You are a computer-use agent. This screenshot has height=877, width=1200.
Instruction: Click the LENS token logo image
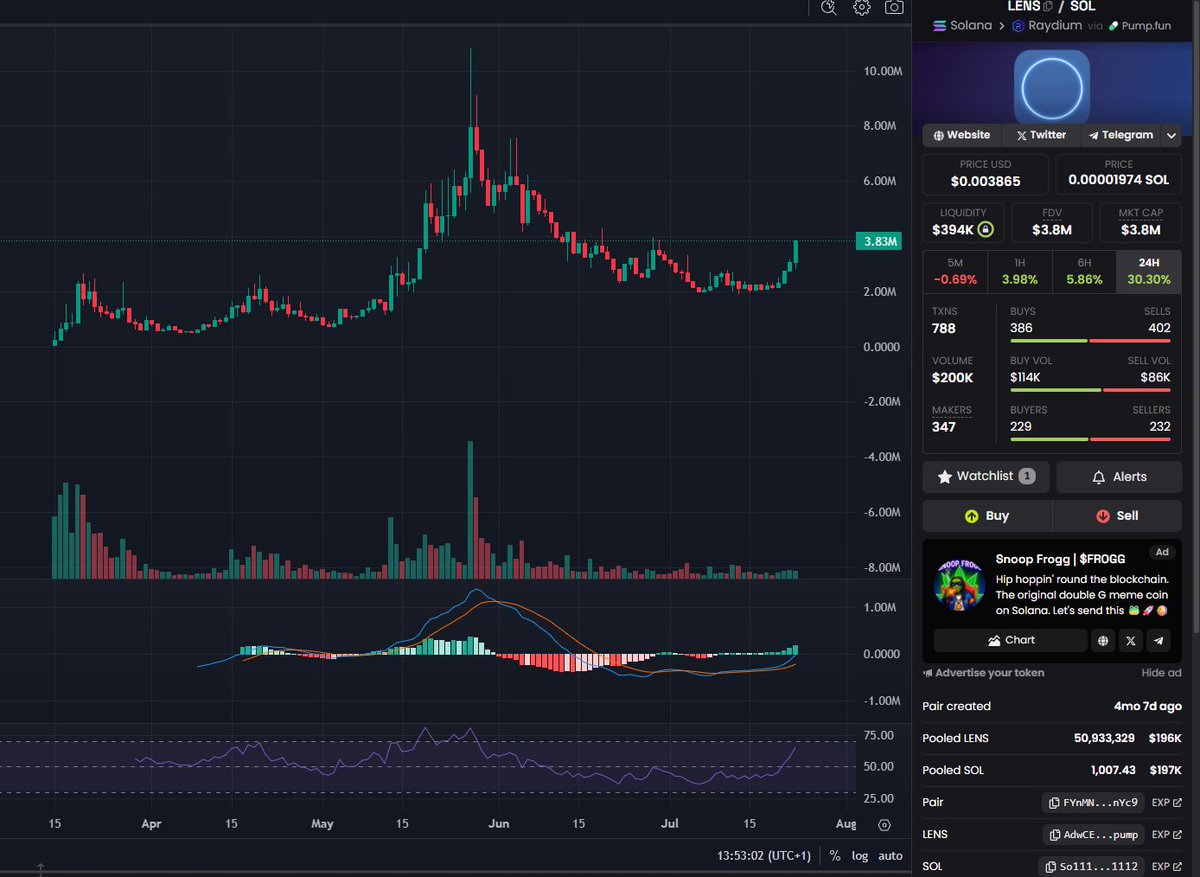(x=1052, y=87)
